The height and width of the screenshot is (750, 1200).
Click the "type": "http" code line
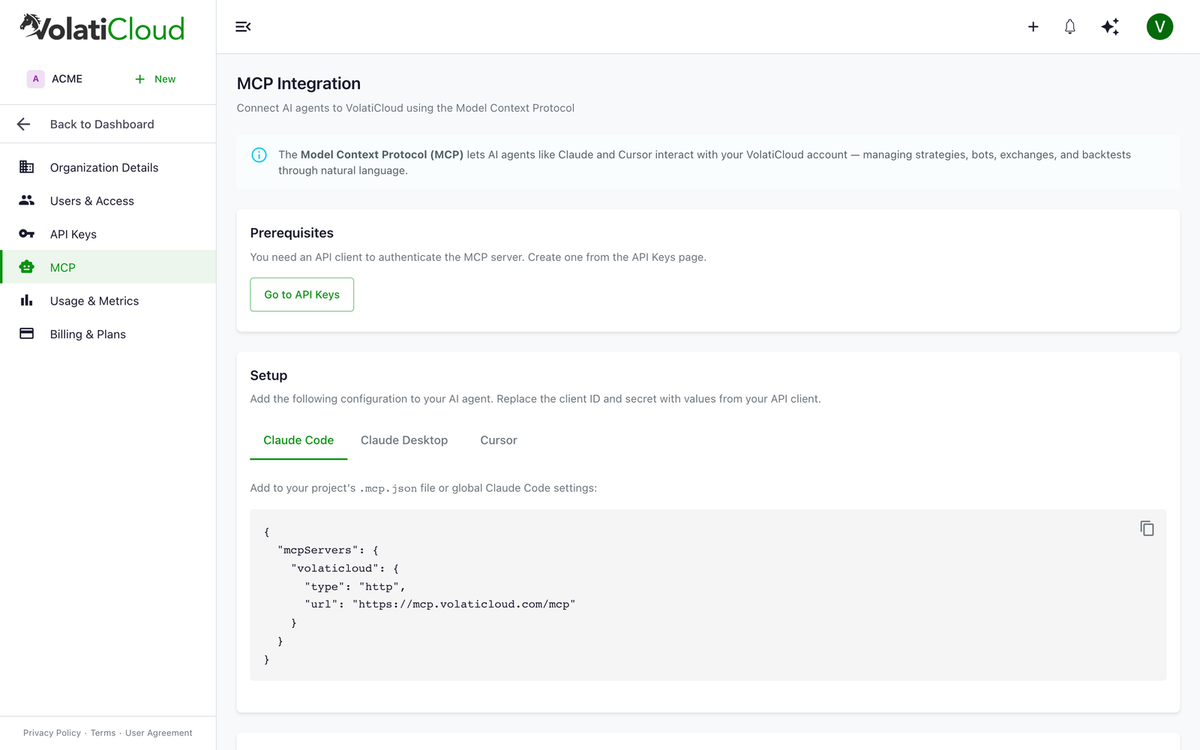coord(355,586)
